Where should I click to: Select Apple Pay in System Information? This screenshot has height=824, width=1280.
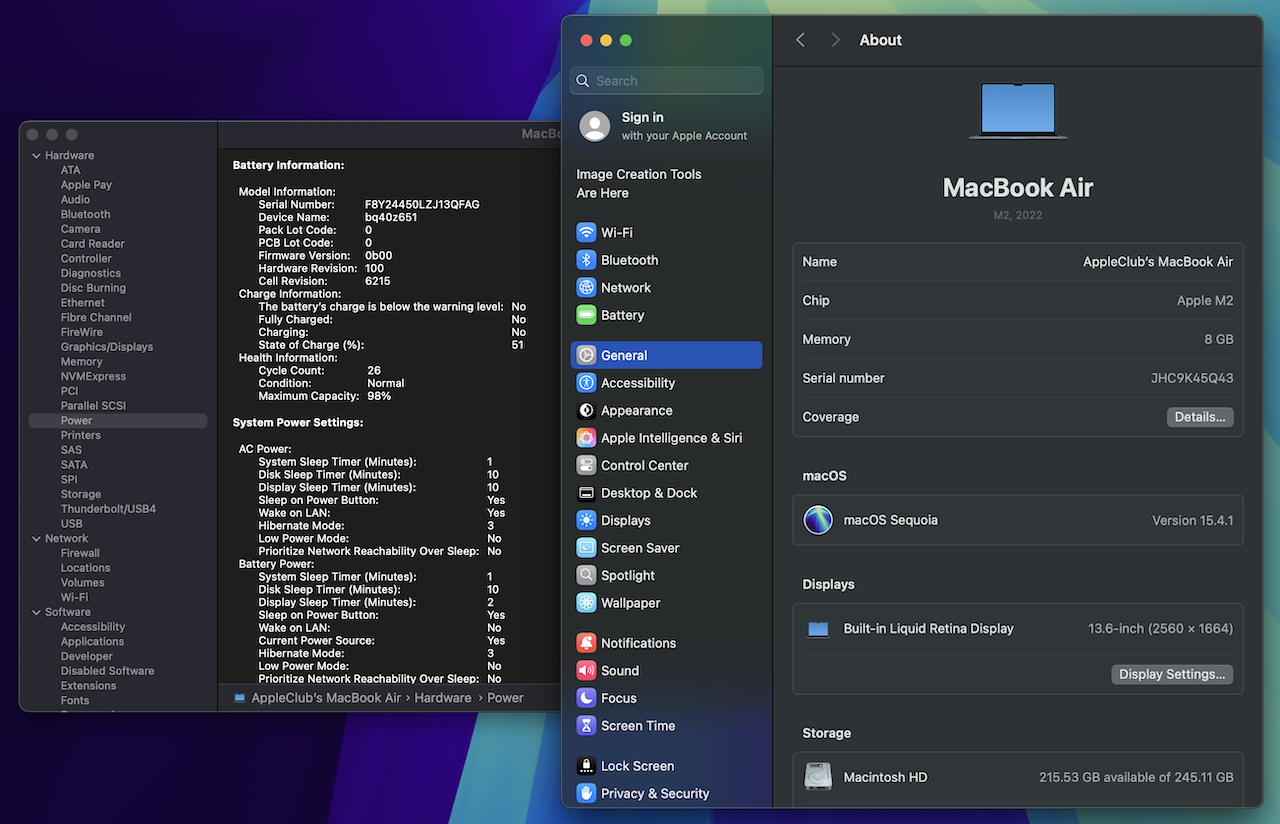pyautogui.click(x=86, y=185)
